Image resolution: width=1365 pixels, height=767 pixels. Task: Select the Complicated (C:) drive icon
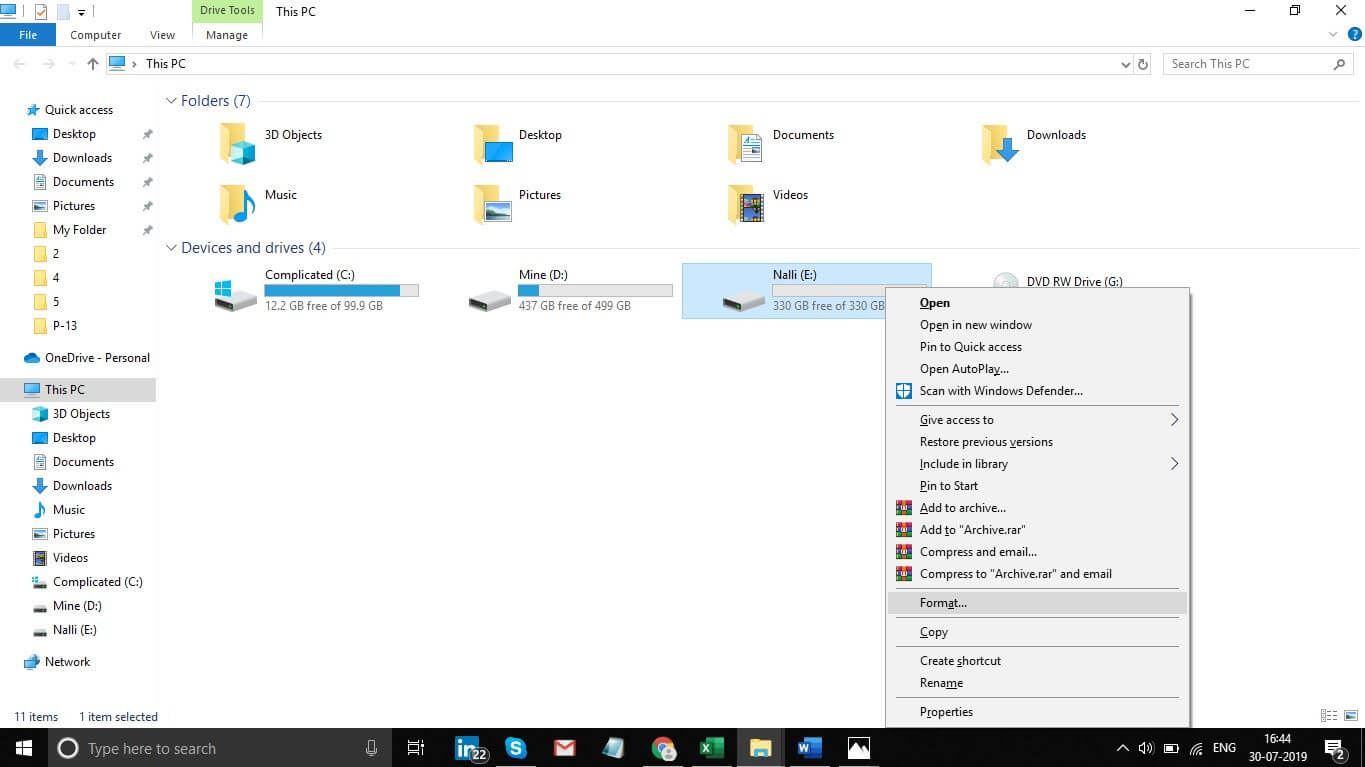tap(235, 294)
